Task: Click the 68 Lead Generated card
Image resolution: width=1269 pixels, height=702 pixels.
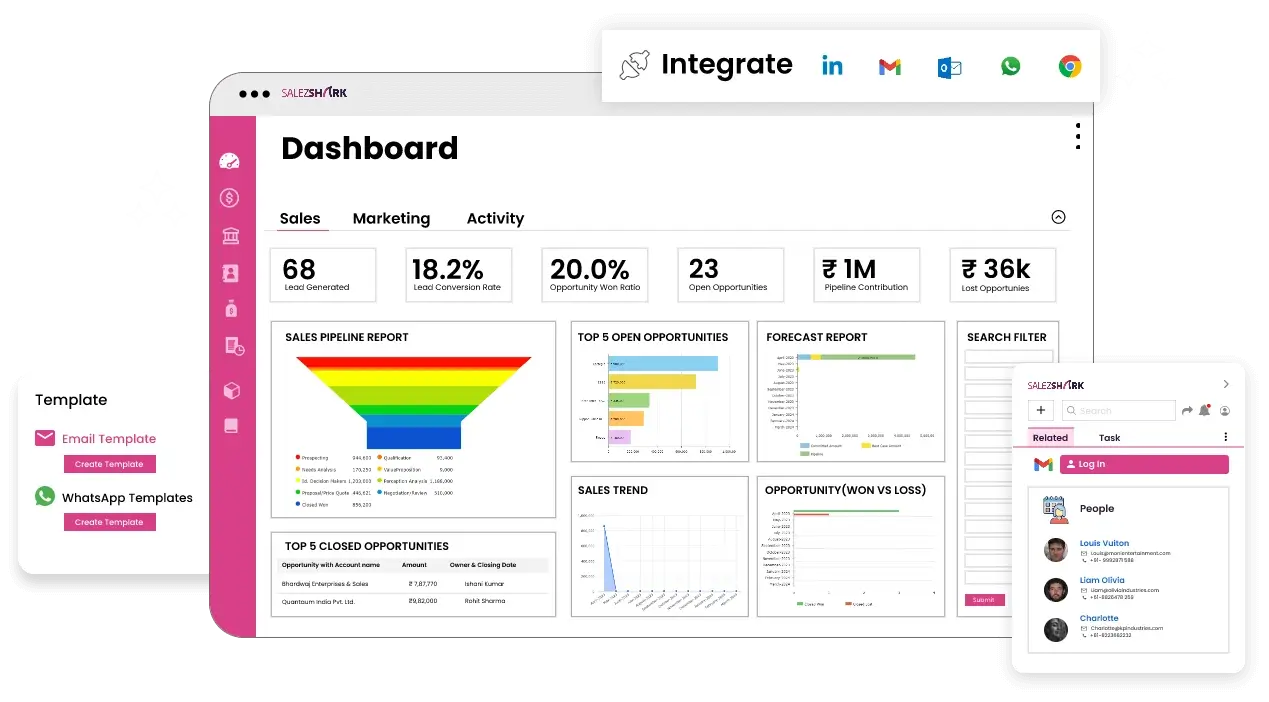Action: click(323, 275)
